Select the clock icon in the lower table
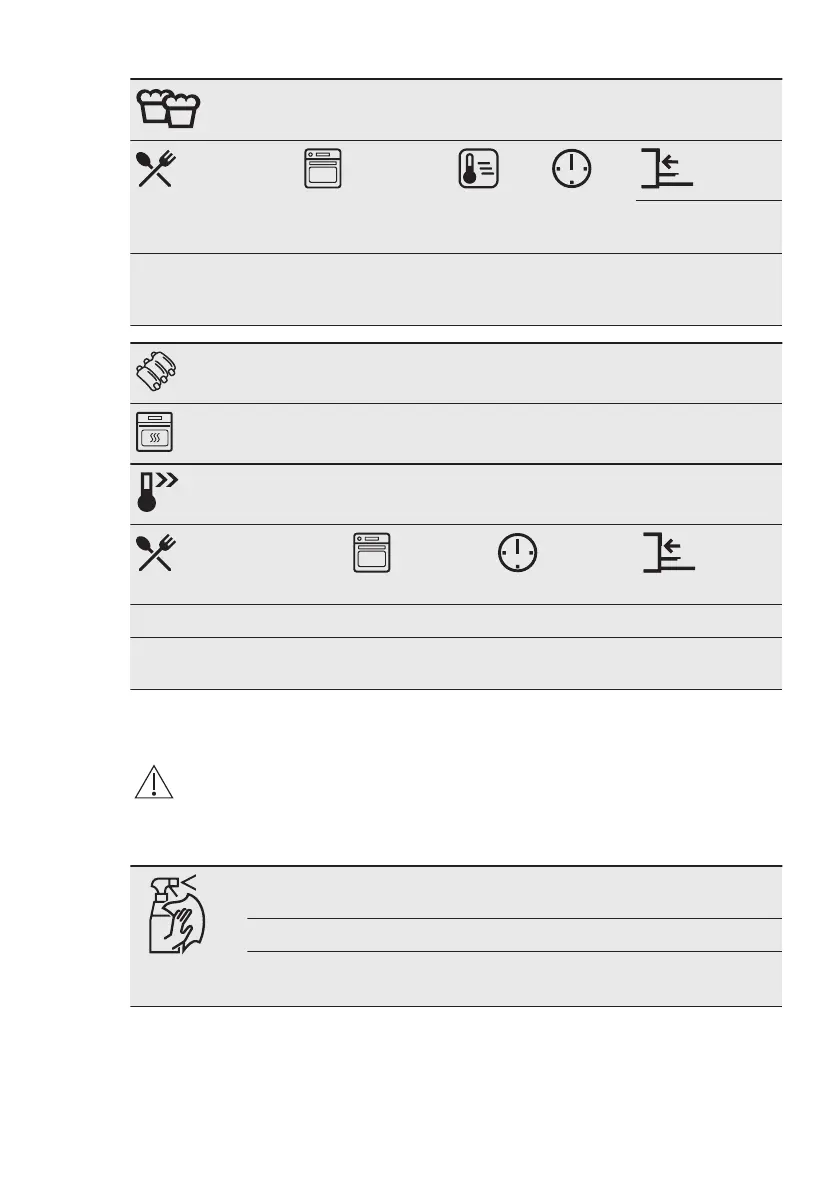Image resolution: width=839 pixels, height=1191 pixels. [x=518, y=552]
